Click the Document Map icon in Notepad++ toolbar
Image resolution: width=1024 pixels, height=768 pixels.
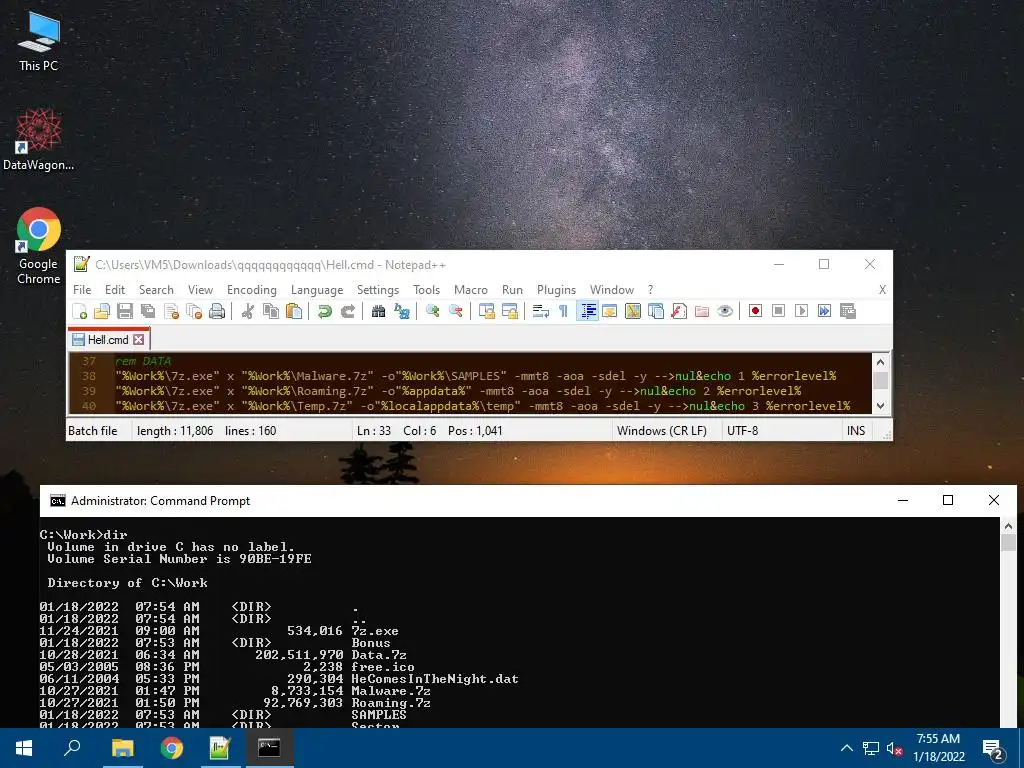[x=632, y=312]
